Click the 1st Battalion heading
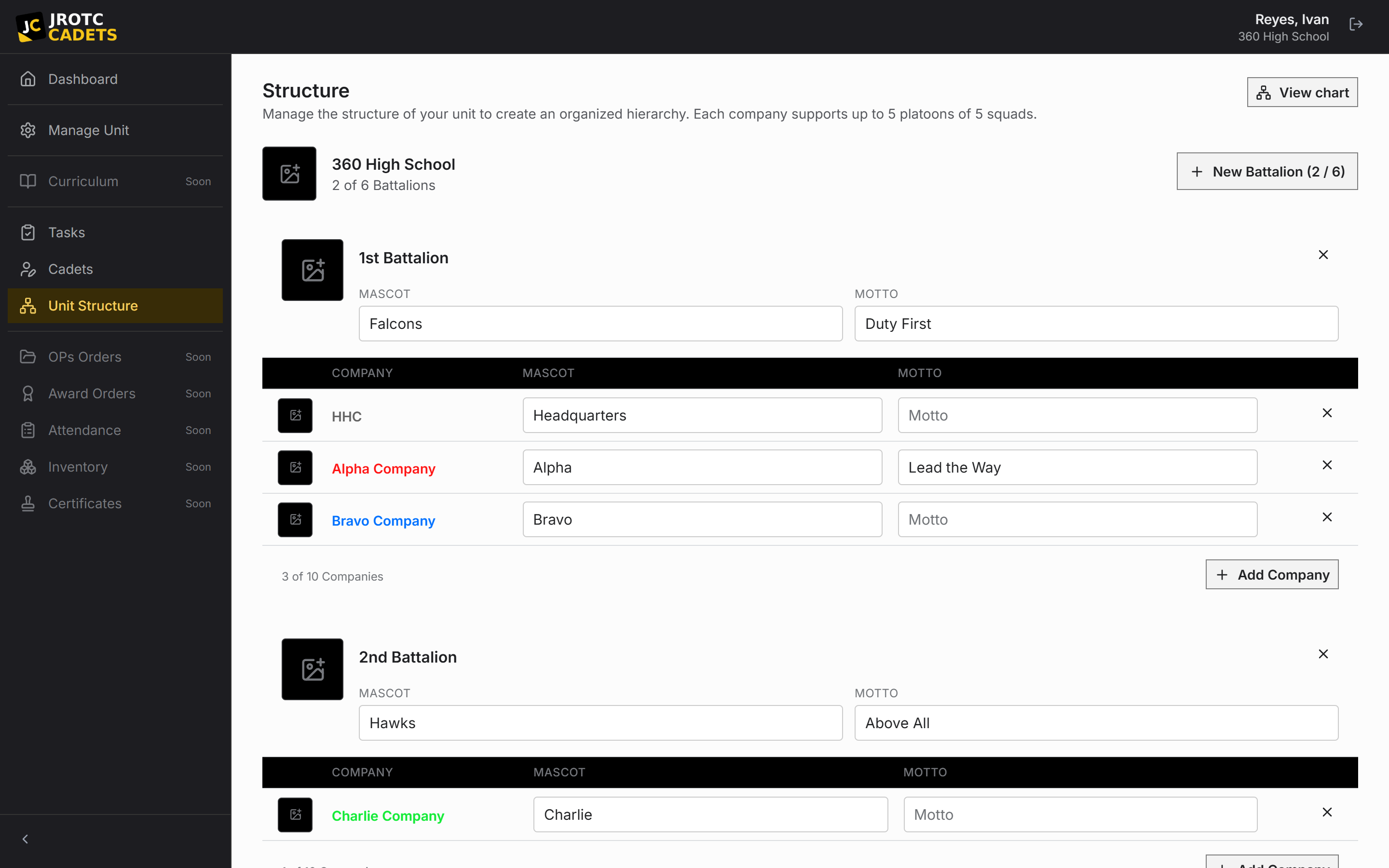This screenshot has width=1389, height=868. tap(404, 258)
